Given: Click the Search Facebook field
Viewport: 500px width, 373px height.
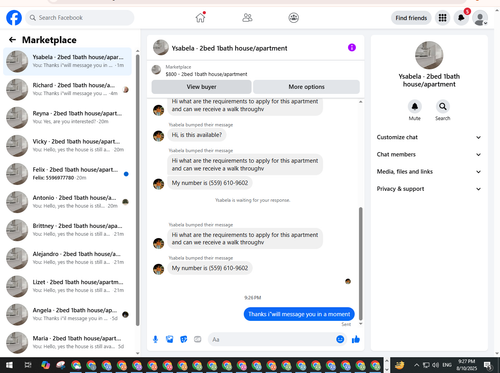Looking at the screenshot, I should (x=80, y=18).
